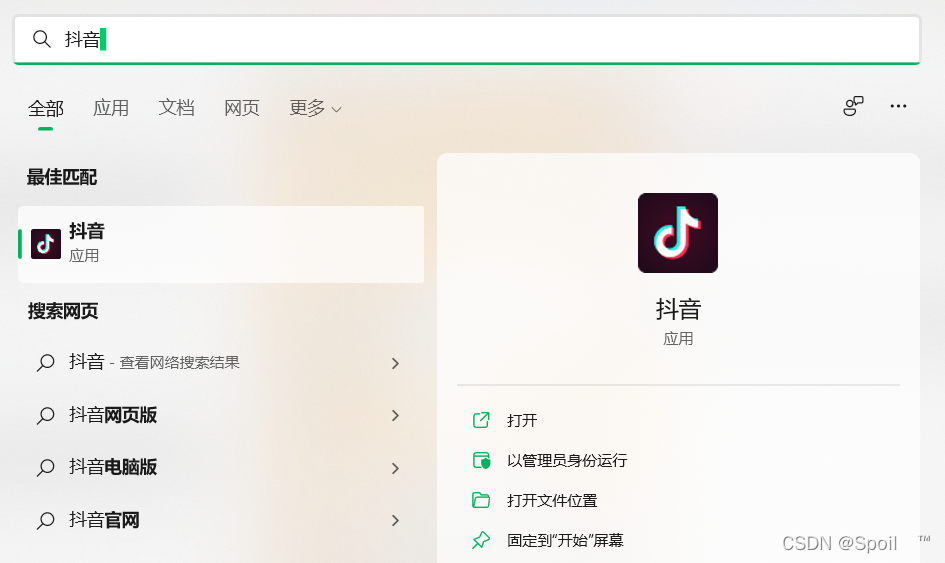Screen dimensions: 945x563
Task: Expand arrow for 抖音 - 查看网络搜索结果
Action: (x=395, y=363)
